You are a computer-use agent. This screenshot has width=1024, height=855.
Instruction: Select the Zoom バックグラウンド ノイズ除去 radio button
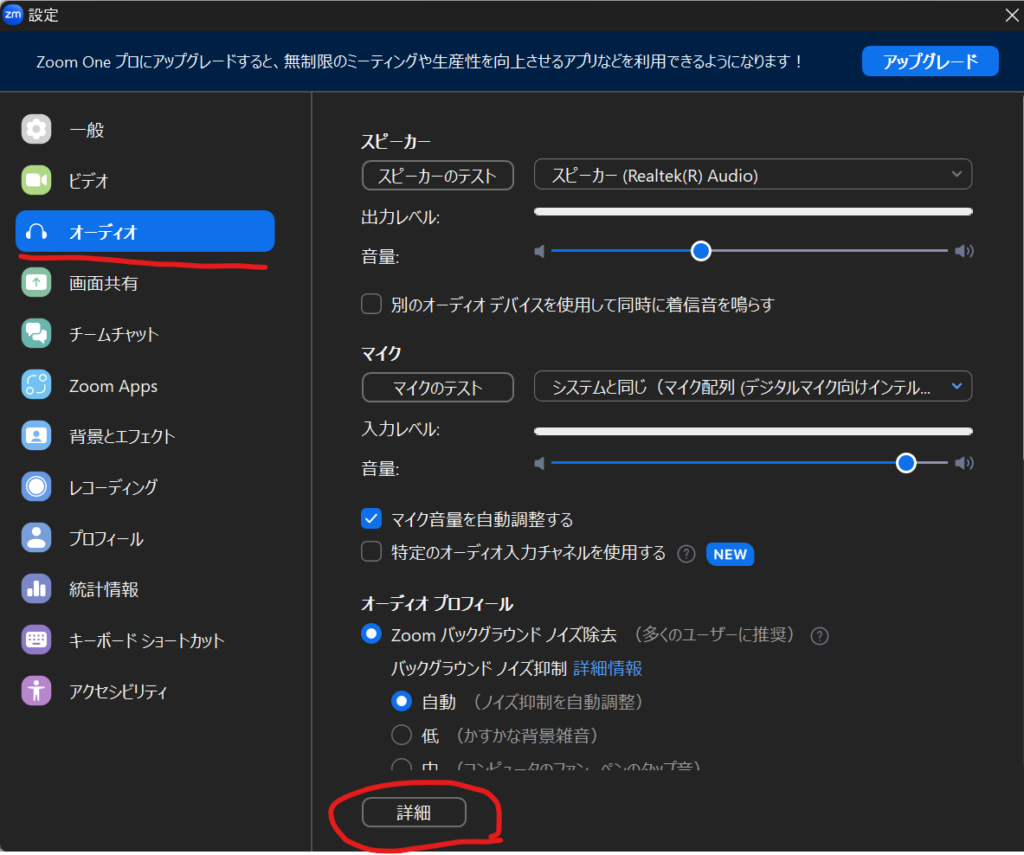coord(372,634)
